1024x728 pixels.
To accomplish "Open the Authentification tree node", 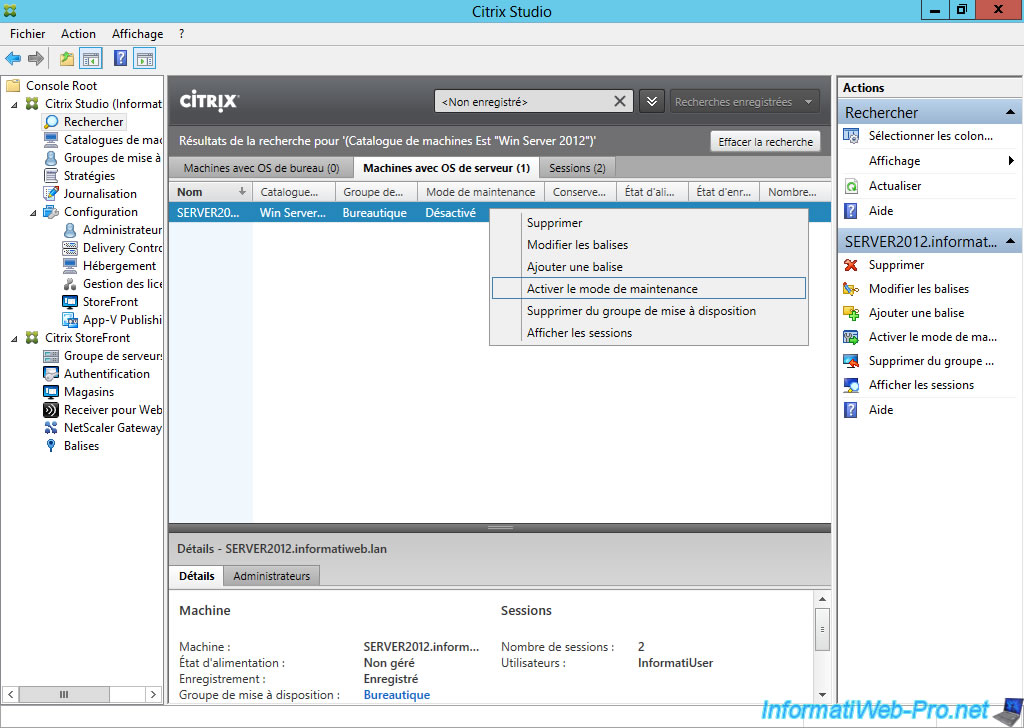I will click(x=106, y=374).
